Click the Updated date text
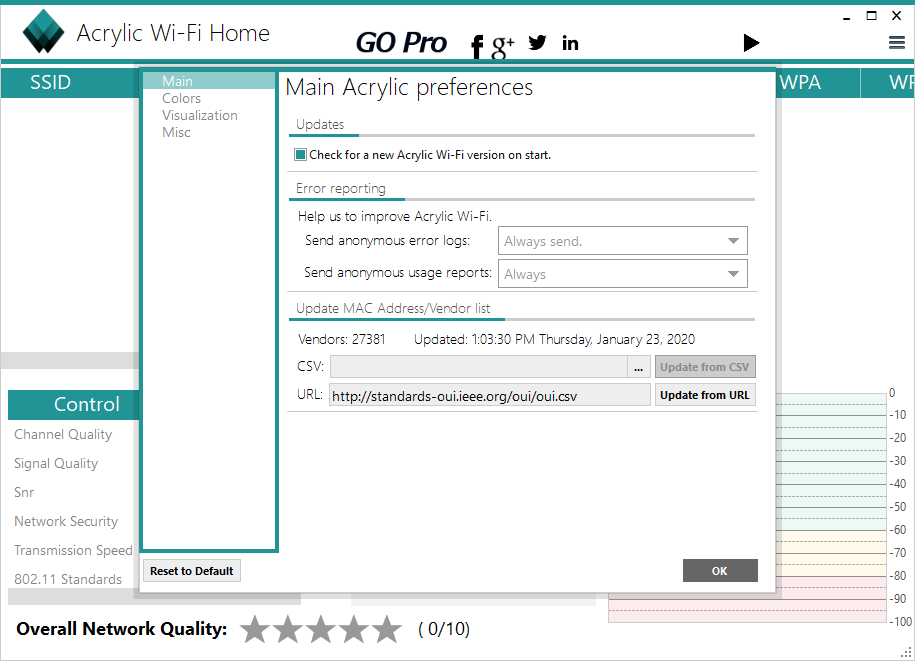The width and height of the screenshot is (915, 661). tap(554, 340)
